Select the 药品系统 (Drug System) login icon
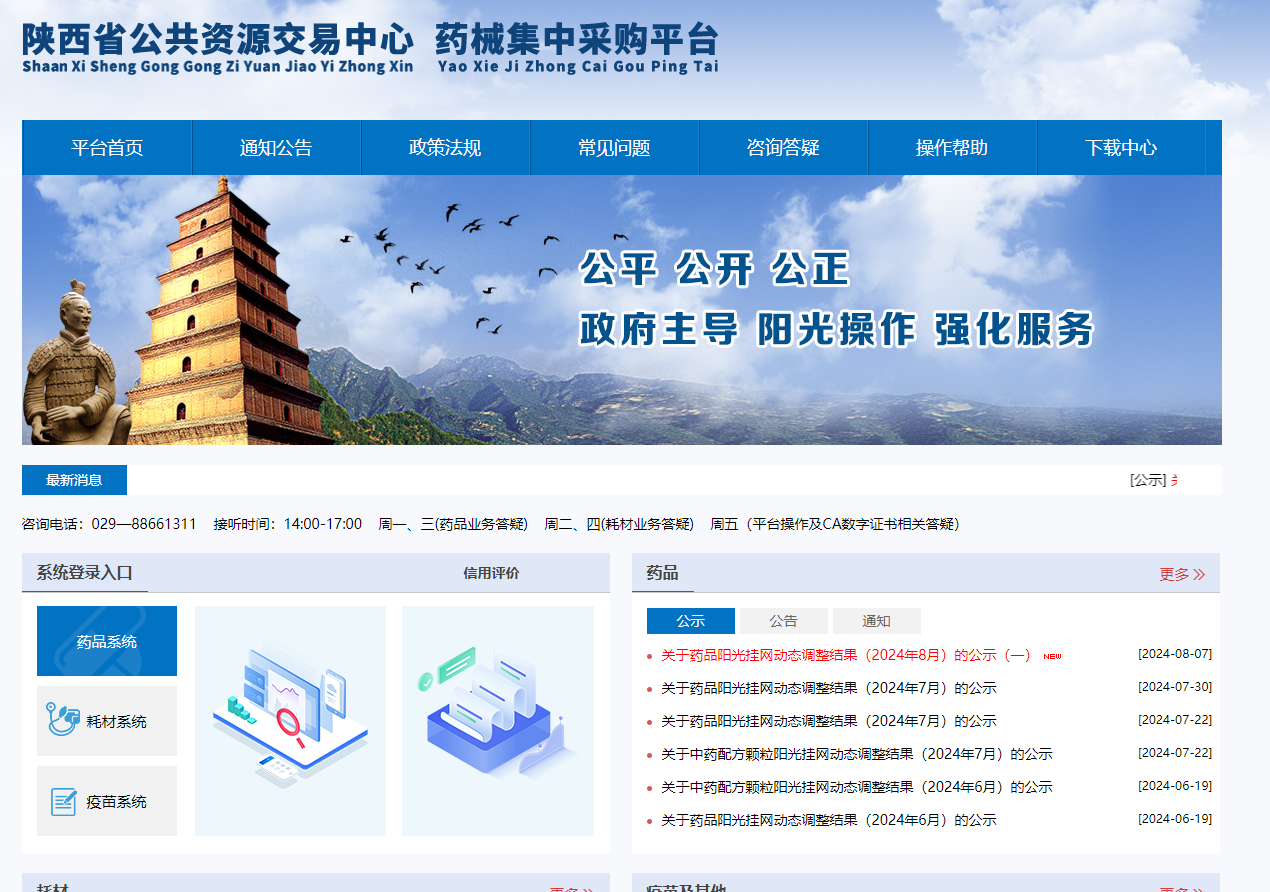The width and height of the screenshot is (1270, 892). click(106, 641)
